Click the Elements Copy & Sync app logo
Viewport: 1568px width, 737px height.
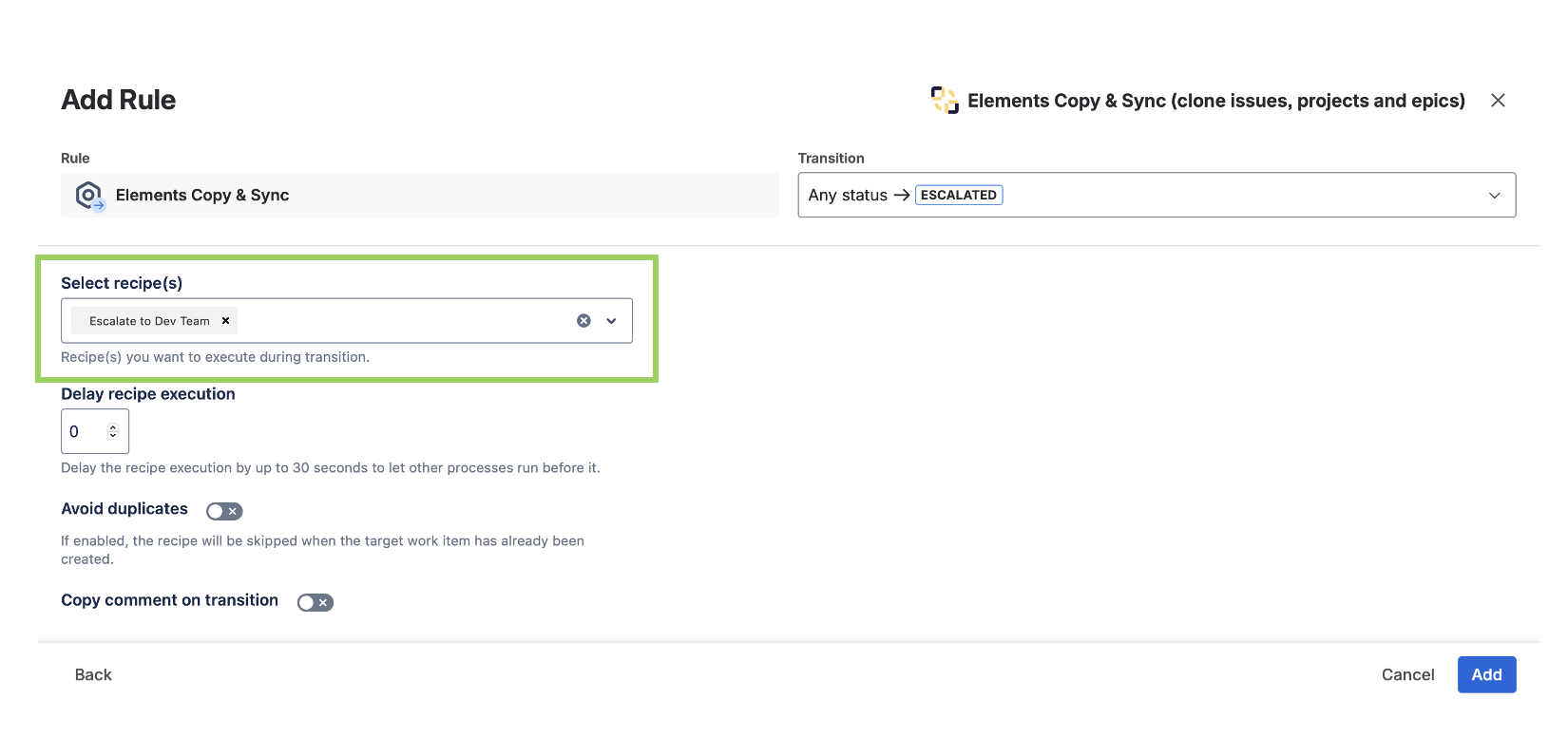[945, 100]
